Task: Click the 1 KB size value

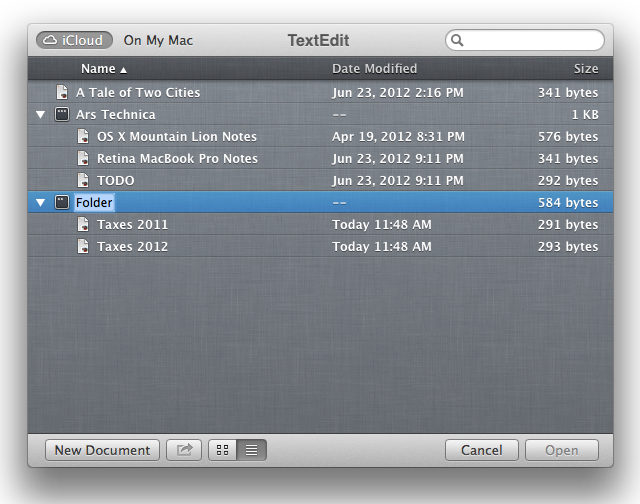Action: [x=585, y=115]
